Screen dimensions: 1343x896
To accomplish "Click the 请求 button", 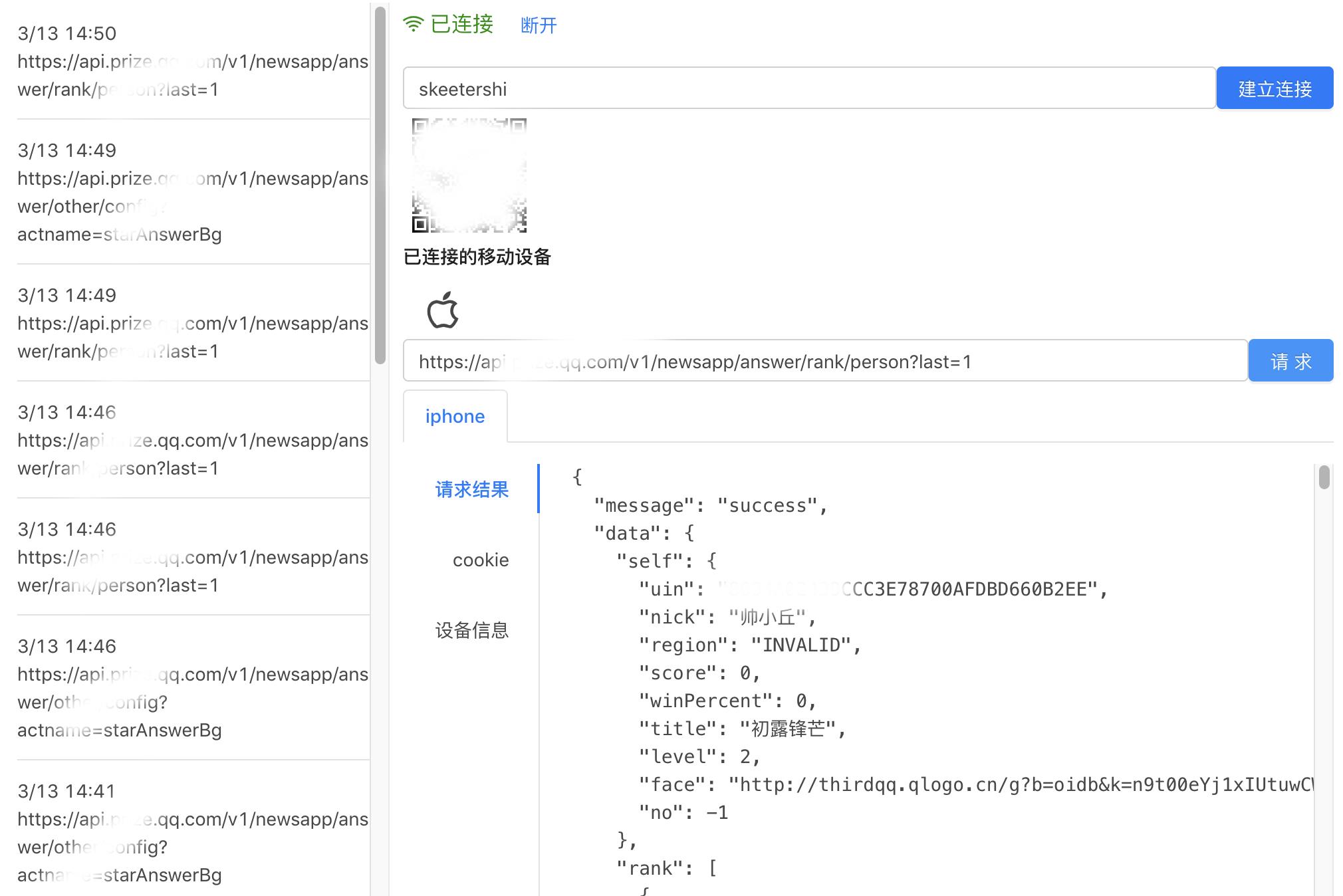I will pyautogui.click(x=1292, y=360).
